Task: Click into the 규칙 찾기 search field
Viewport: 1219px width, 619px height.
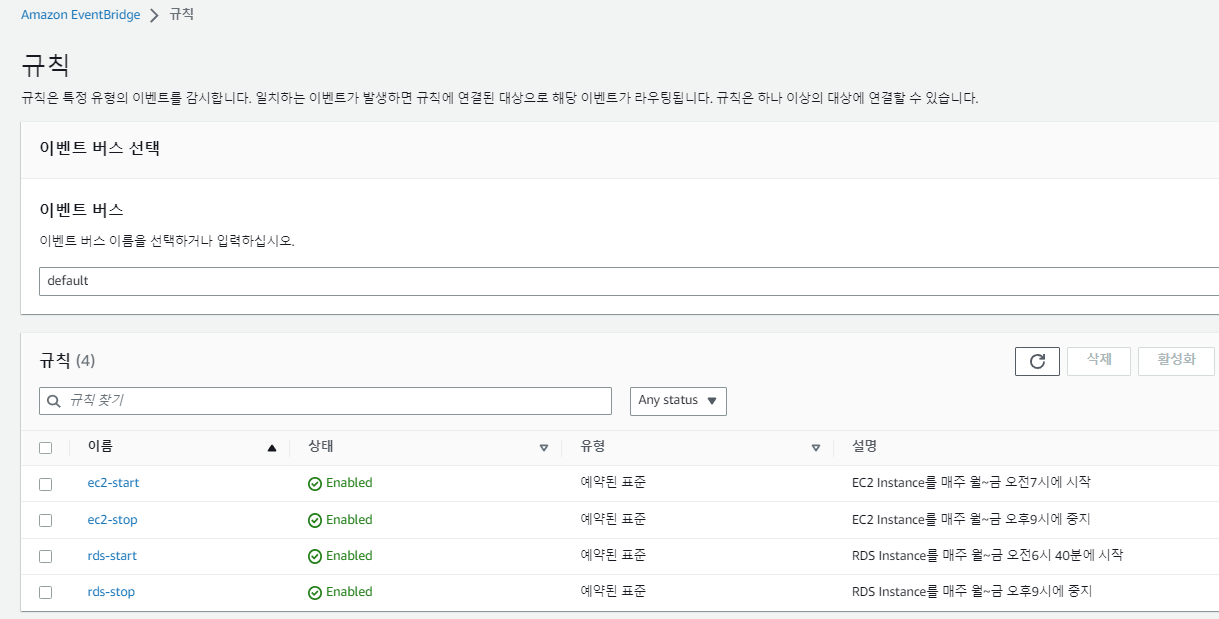Action: pyautogui.click(x=325, y=401)
